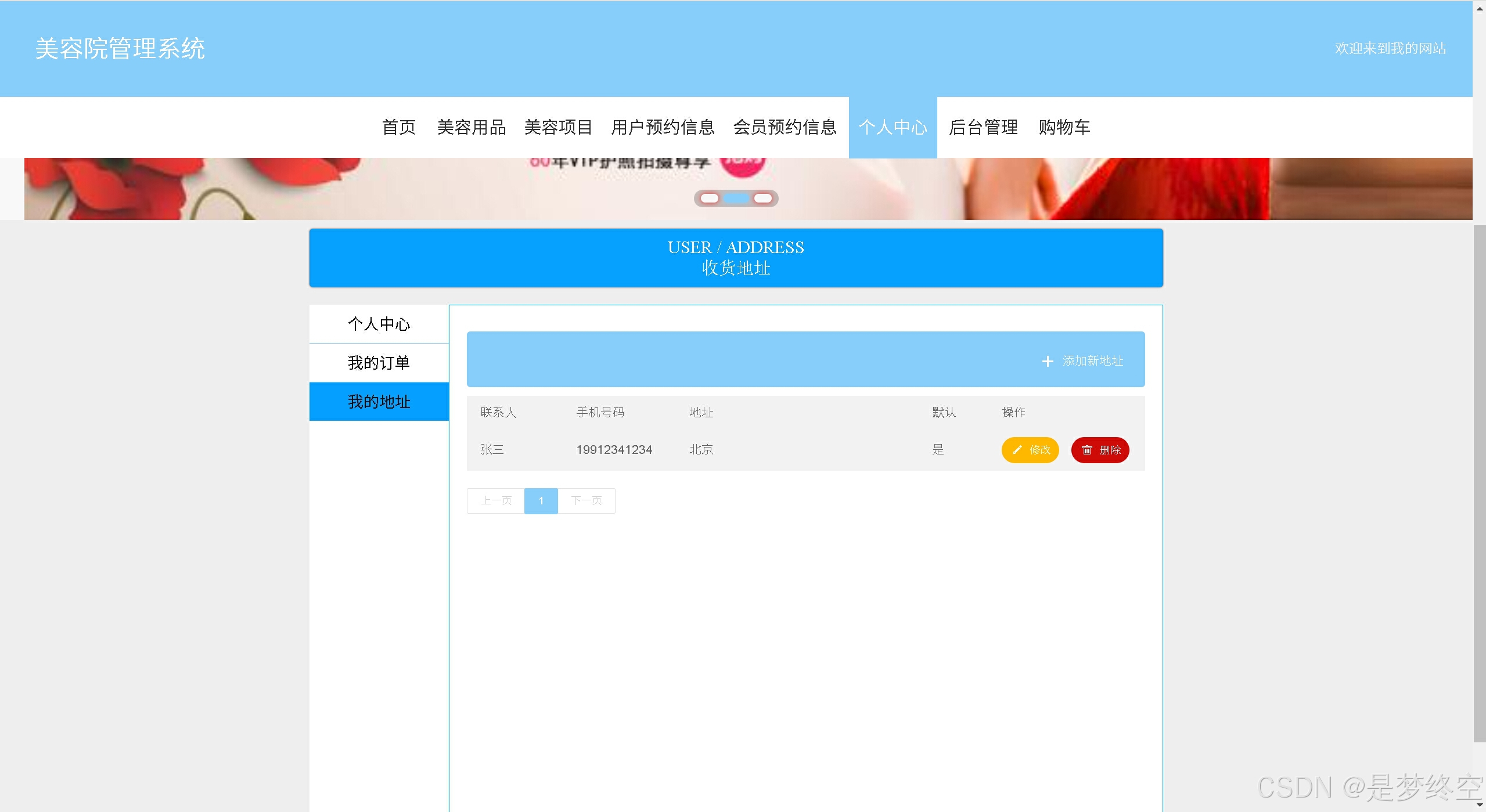Click the 下一页 pagination button
1486x812 pixels.
pos(587,501)
